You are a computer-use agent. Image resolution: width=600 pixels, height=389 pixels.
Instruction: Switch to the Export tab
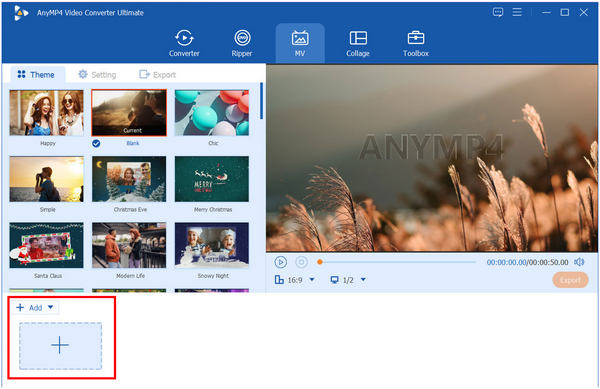[x=157, y=75]
